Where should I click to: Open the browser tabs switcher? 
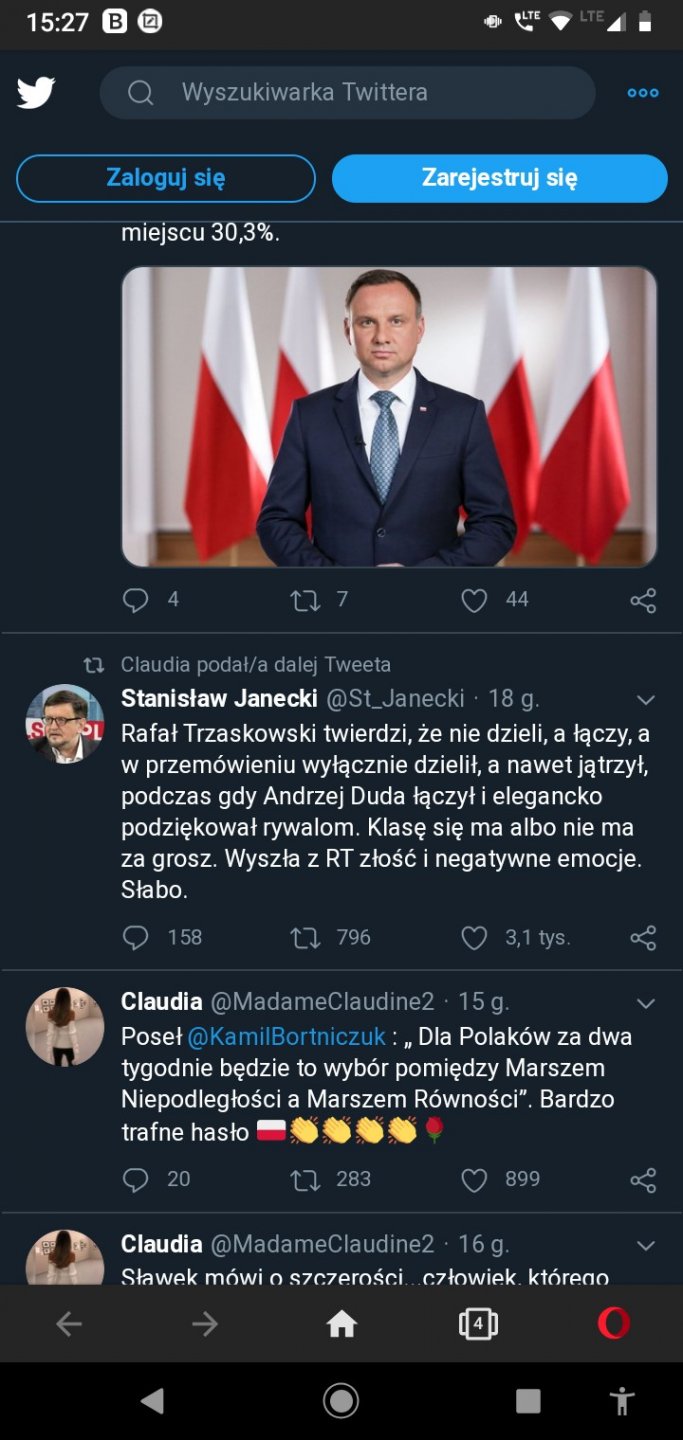tap(478, 1325)
